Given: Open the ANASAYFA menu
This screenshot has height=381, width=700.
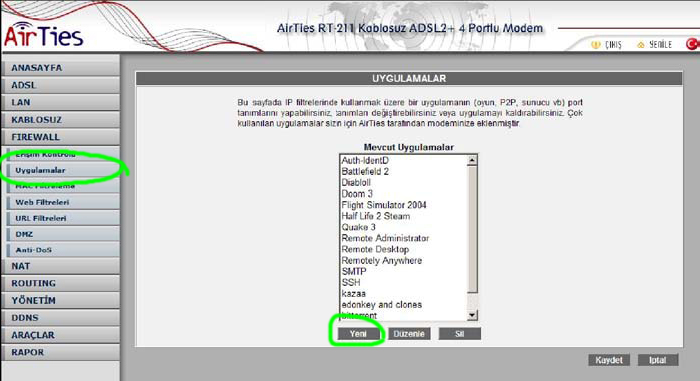Looking at the screenshot, I should click(x=61, y=68).
